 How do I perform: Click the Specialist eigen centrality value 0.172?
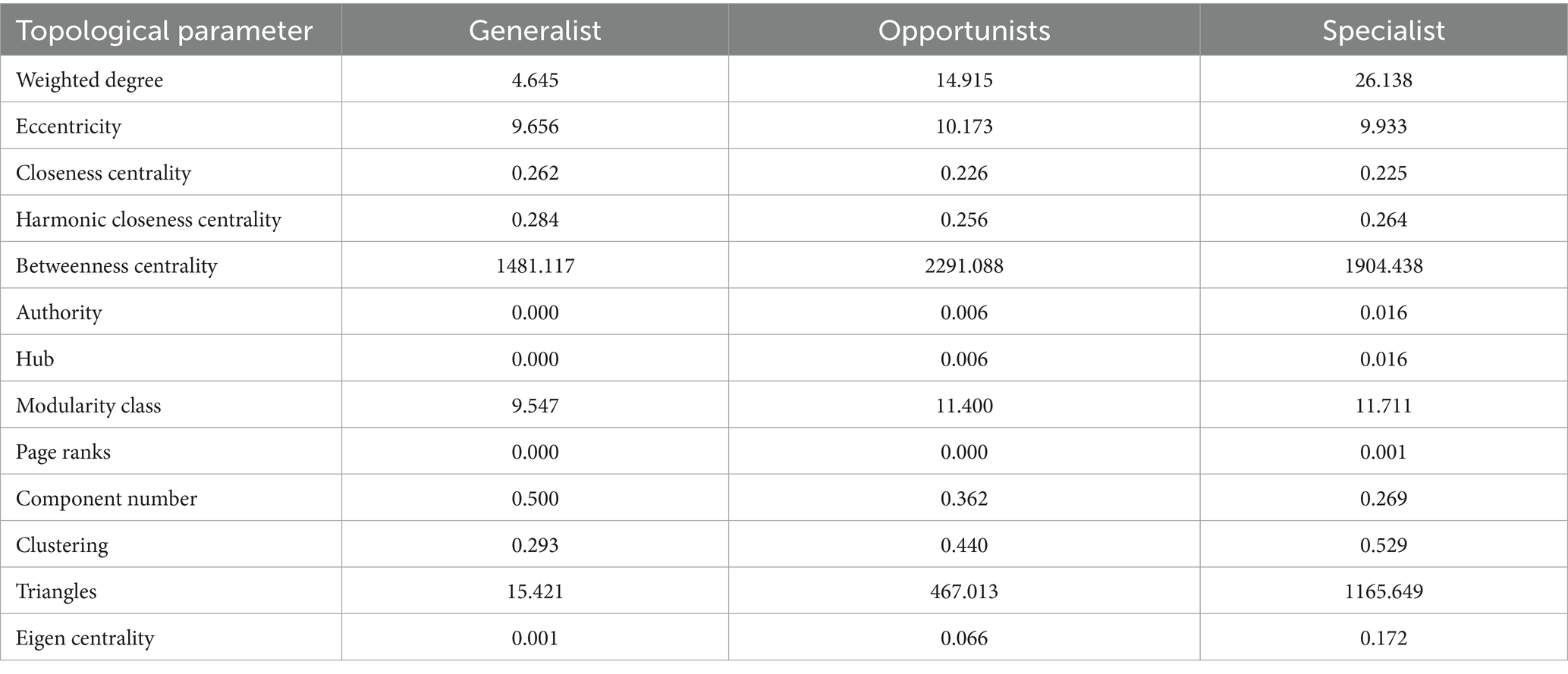coord(1384,638)
